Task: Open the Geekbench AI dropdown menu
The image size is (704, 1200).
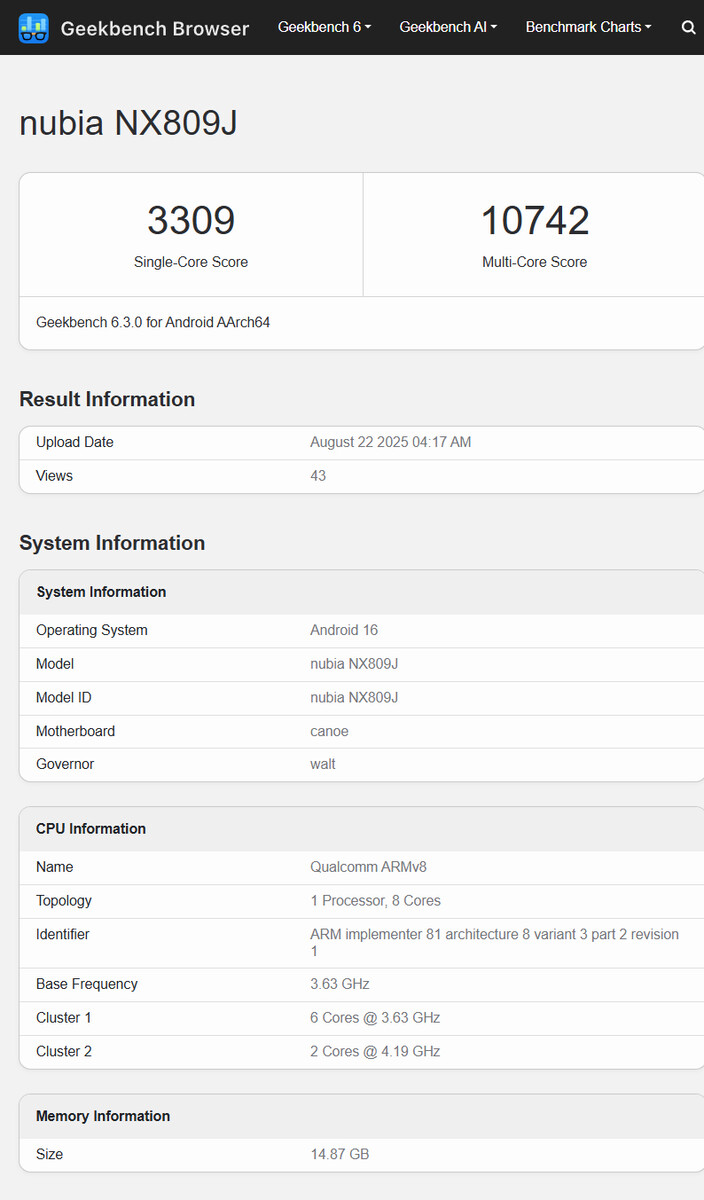Action: [x=448, y=27]
